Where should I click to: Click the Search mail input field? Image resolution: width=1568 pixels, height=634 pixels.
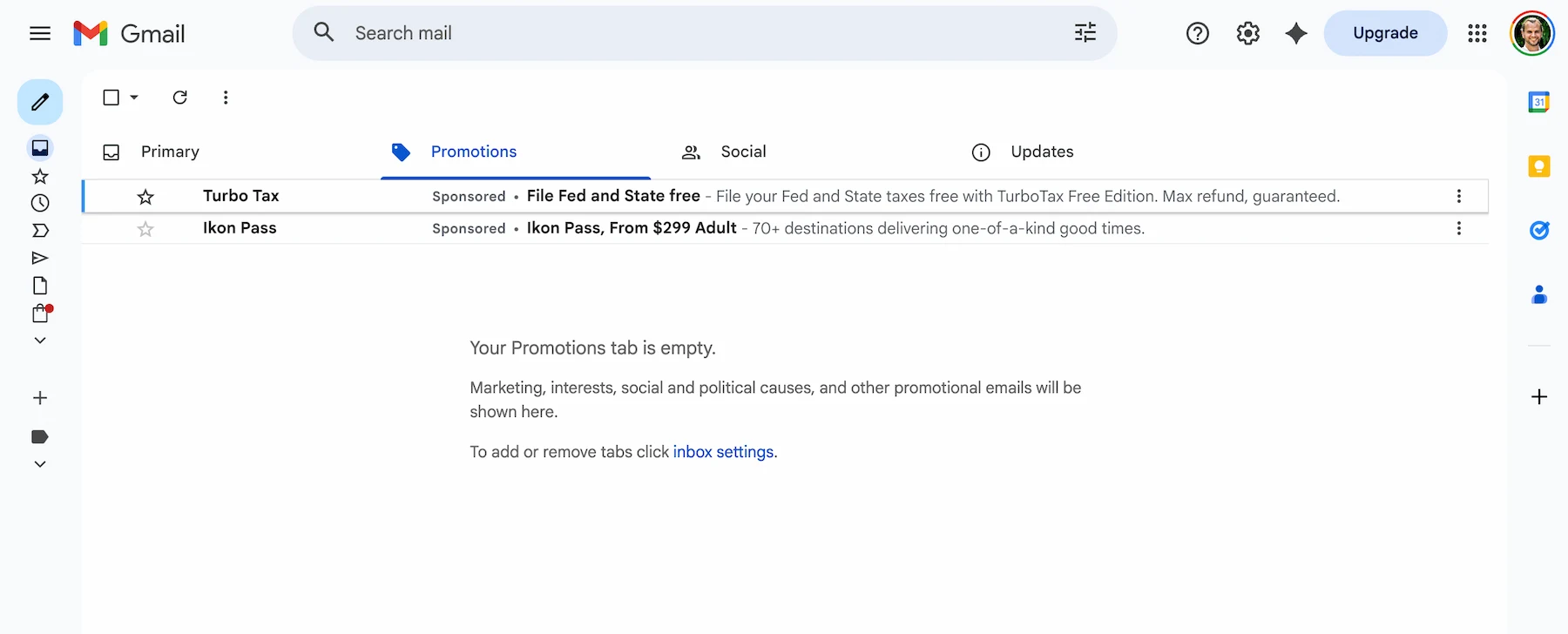click(x=706, y=33)
